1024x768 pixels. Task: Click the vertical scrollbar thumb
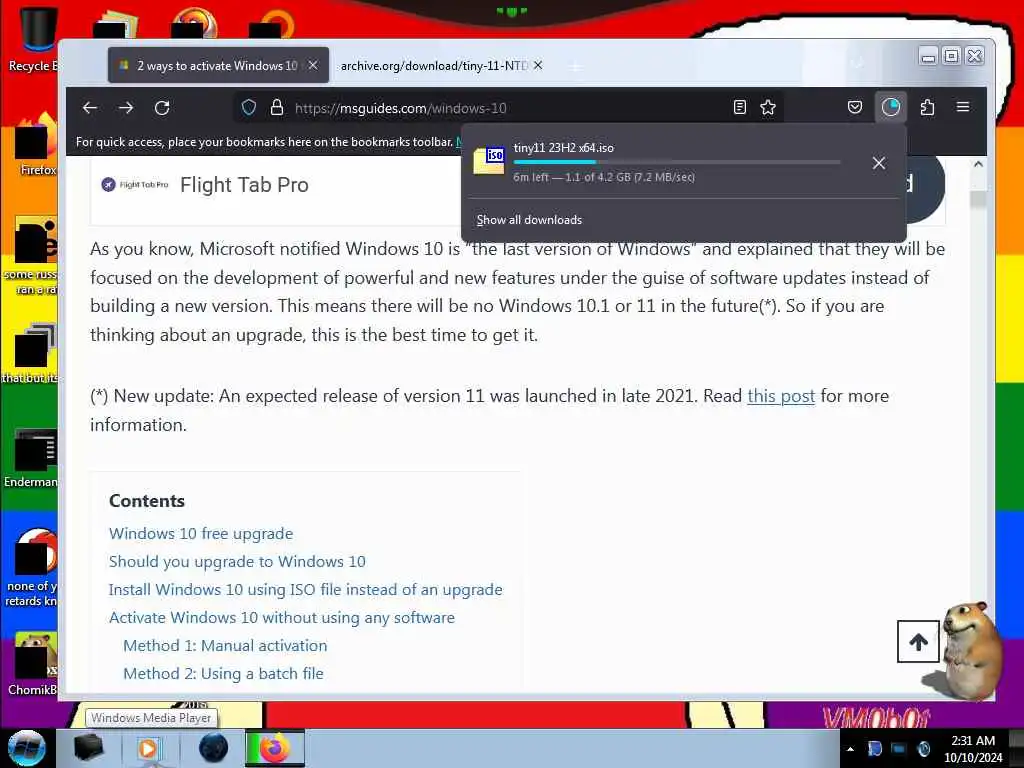pos(978,199)
